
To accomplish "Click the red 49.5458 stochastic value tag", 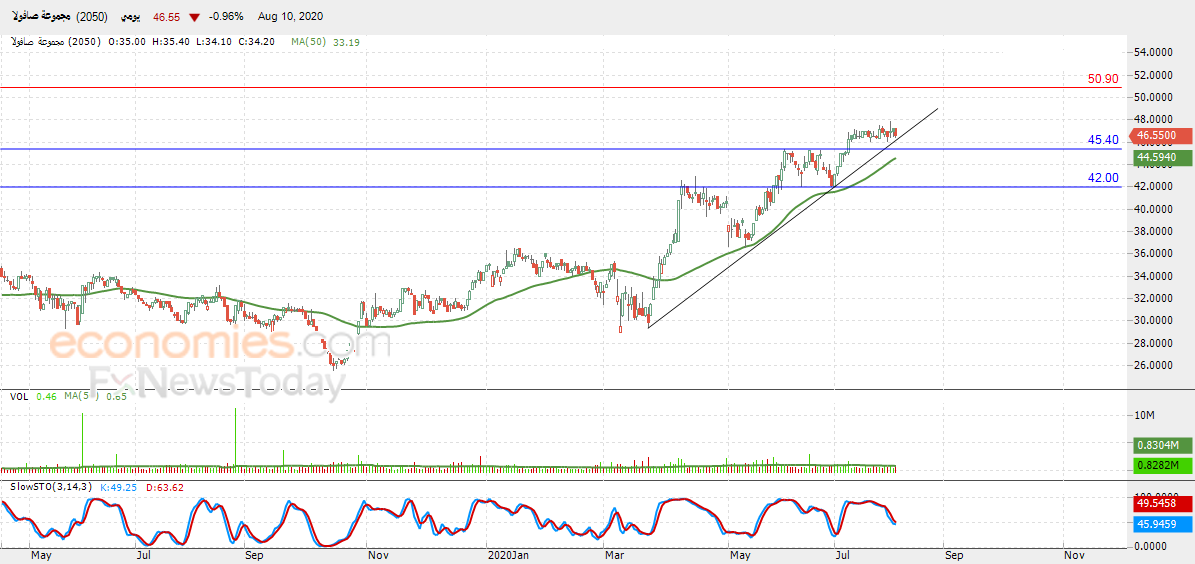I will coord(1161,504).
